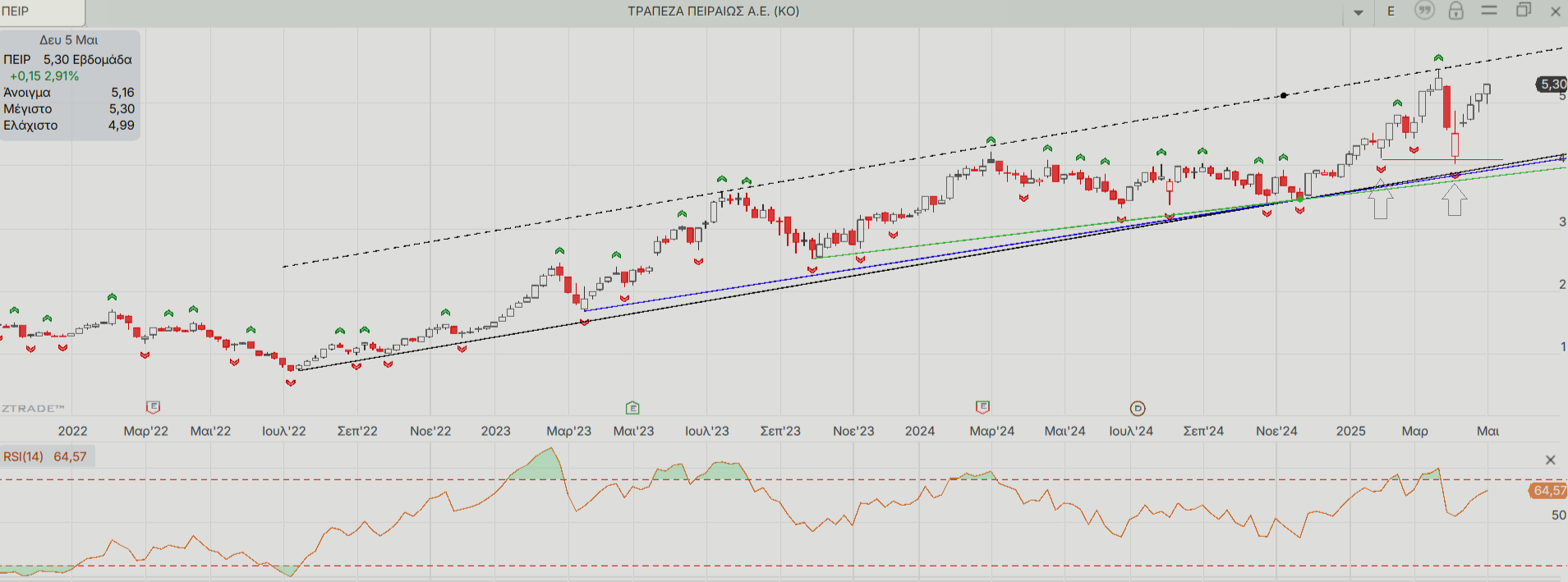Screen dimensions: 1568x582
Task: Click the 5,30 current price label
Action: click(1552, 85)
